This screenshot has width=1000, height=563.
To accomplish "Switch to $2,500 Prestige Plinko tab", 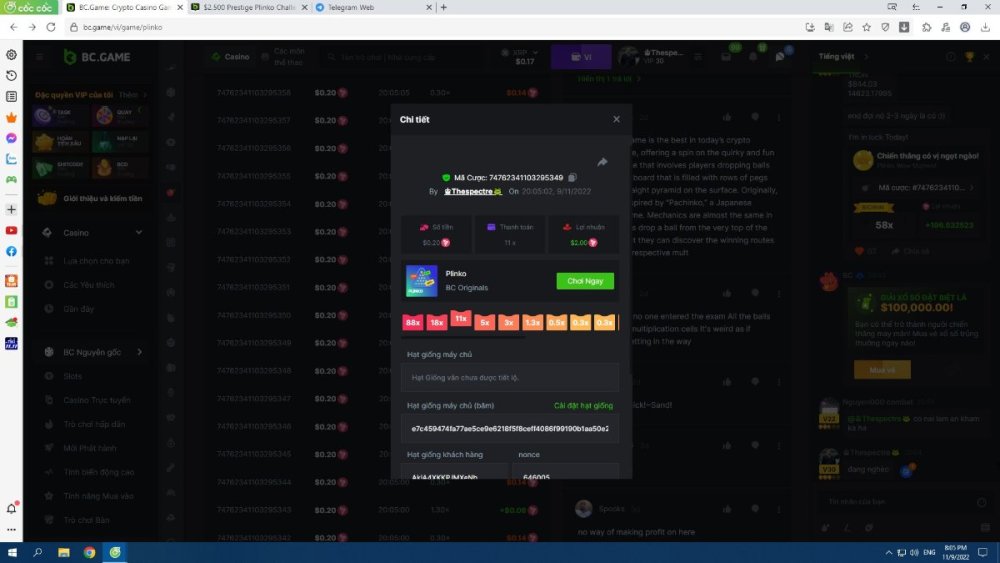I will [245, 7].
